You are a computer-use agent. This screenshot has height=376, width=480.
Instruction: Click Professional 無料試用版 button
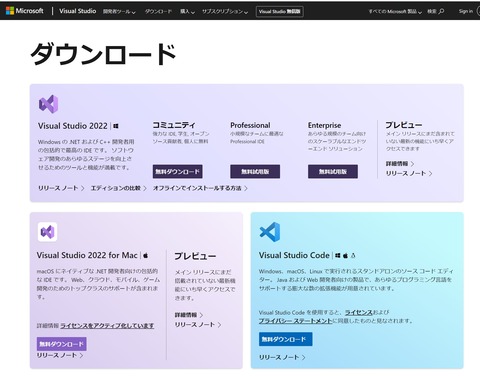[255, 171]
